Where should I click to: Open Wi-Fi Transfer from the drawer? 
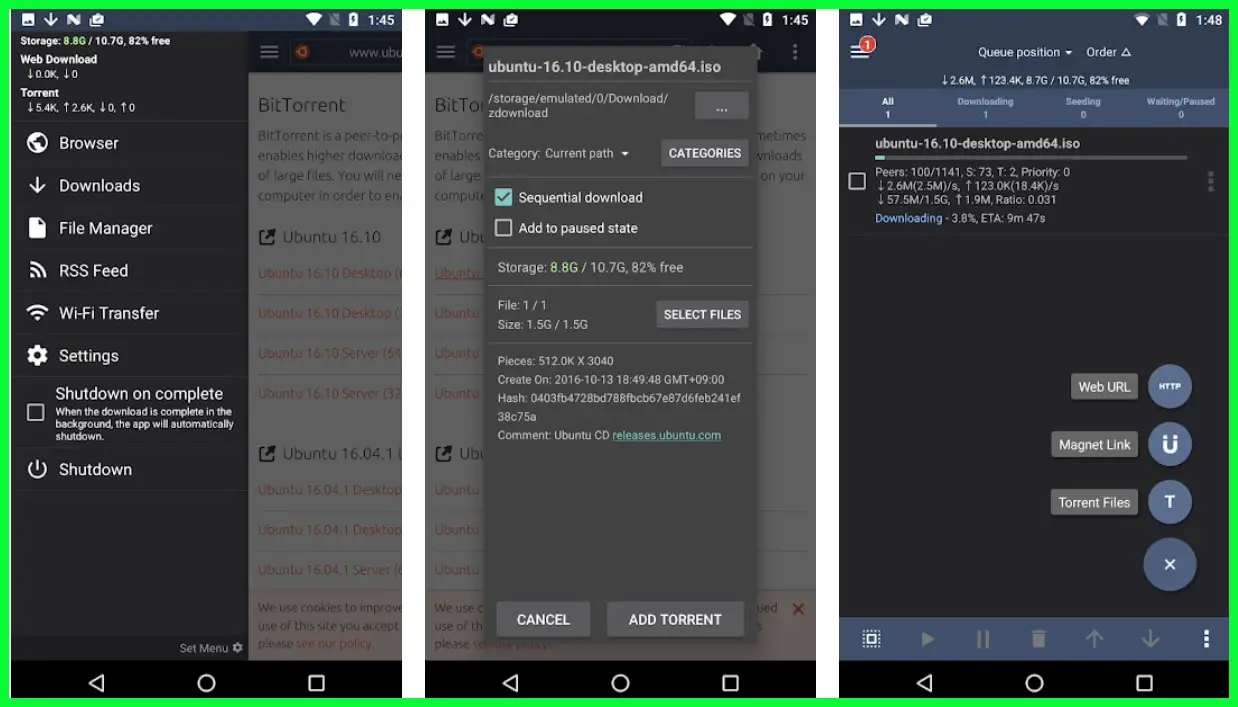tap(130, 313)
